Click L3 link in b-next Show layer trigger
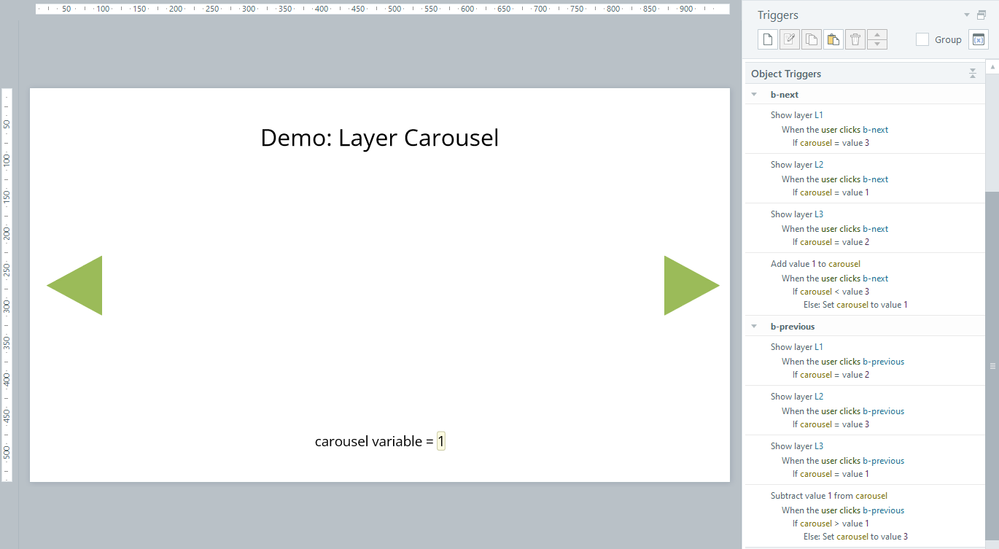Viewport: 999px width, 549px height. 819,215
